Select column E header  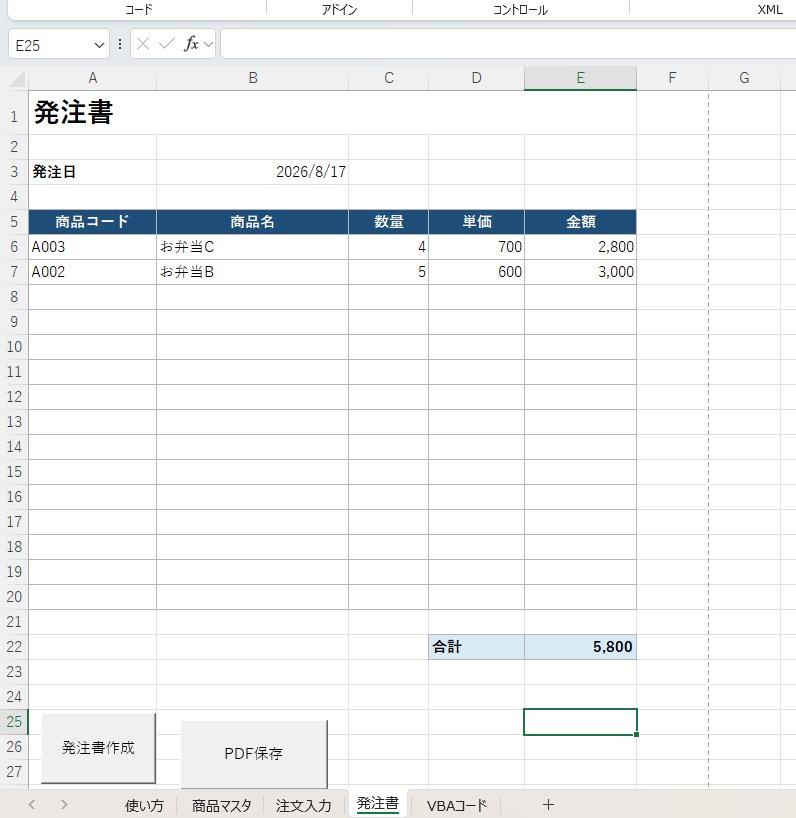tap(580, 78)
